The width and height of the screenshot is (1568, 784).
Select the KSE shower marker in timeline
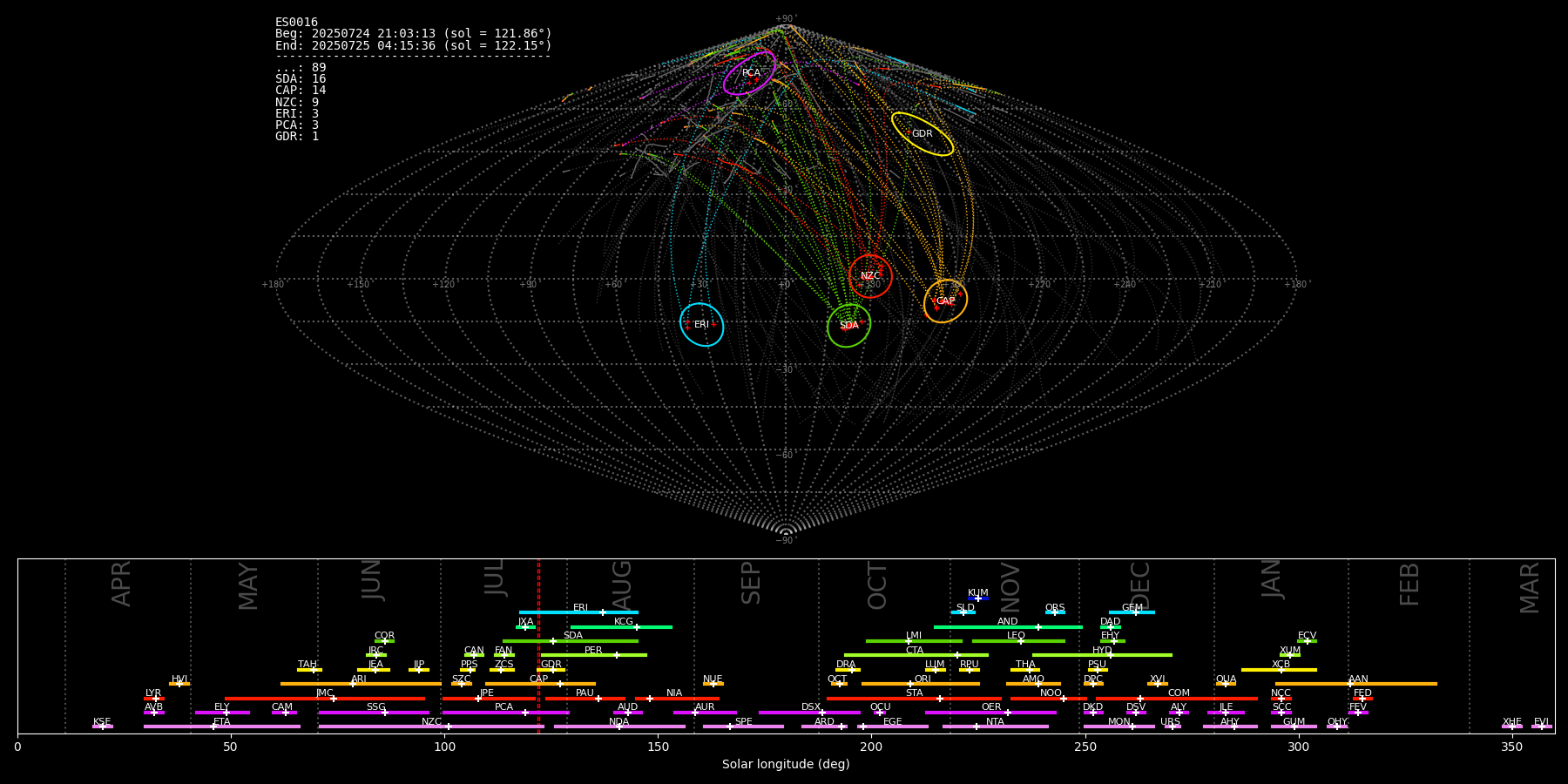pyautogui.click(x=102, y=727)
